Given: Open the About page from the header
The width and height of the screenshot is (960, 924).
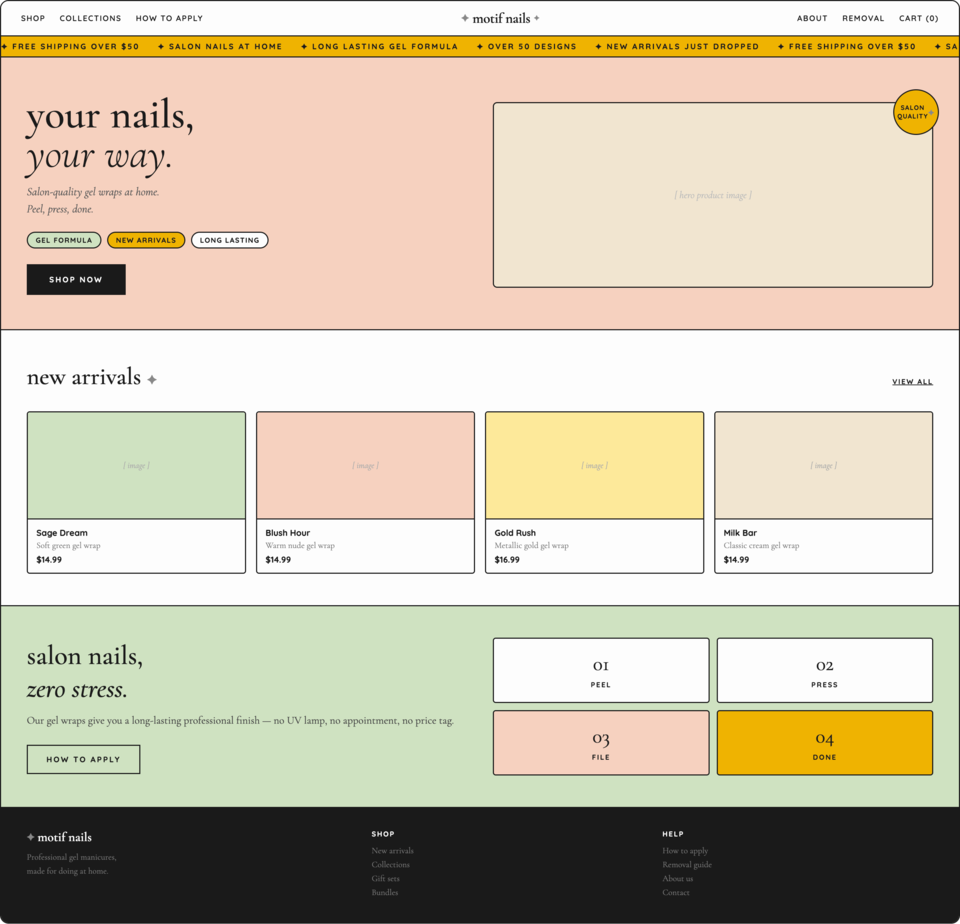Looking at the screenshot, I should tap(812, 18).
